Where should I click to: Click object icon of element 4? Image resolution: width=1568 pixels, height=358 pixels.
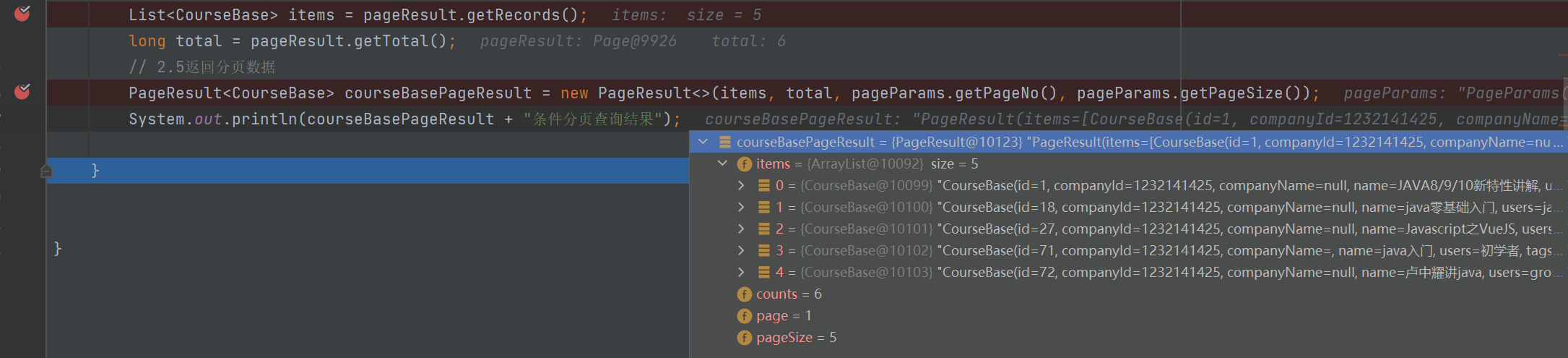pos(763,272)
